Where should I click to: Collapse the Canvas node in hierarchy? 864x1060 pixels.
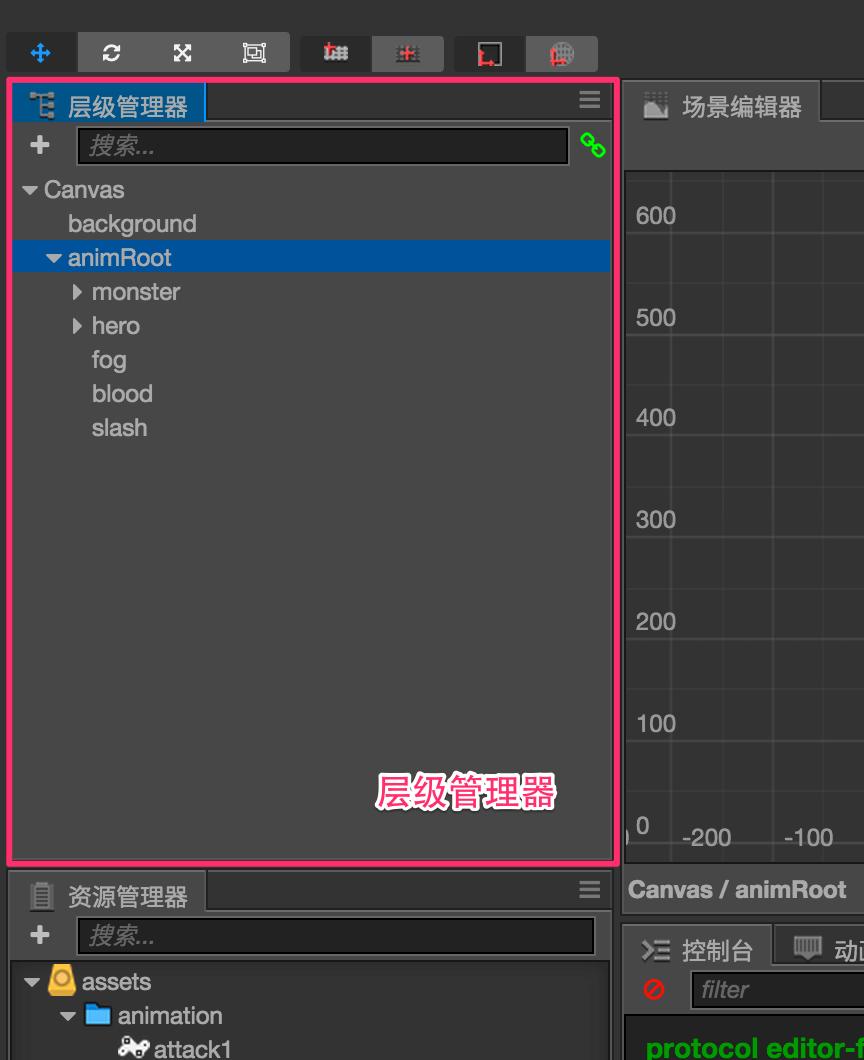pos(29,189)
